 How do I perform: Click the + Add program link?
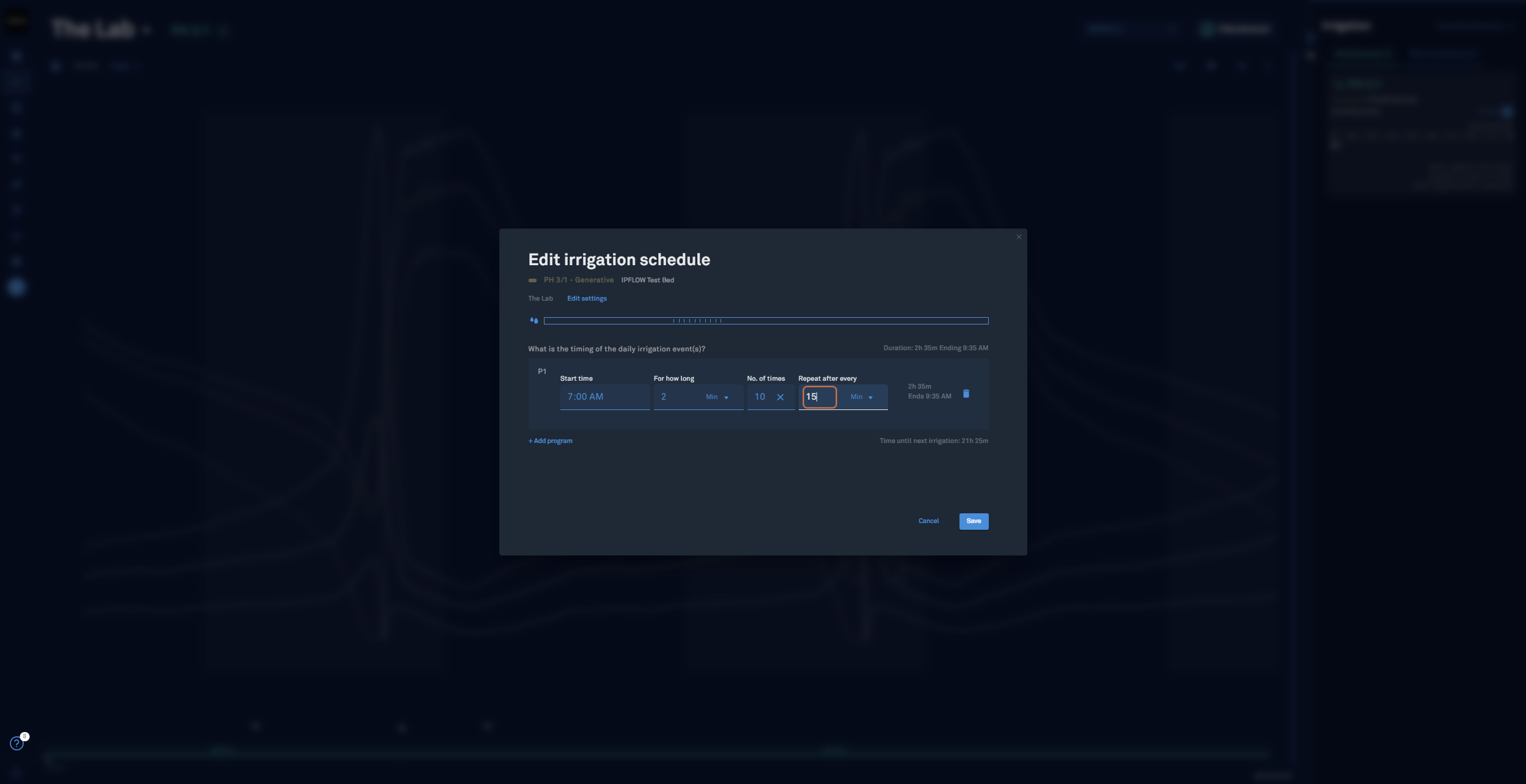click(551, 441)
